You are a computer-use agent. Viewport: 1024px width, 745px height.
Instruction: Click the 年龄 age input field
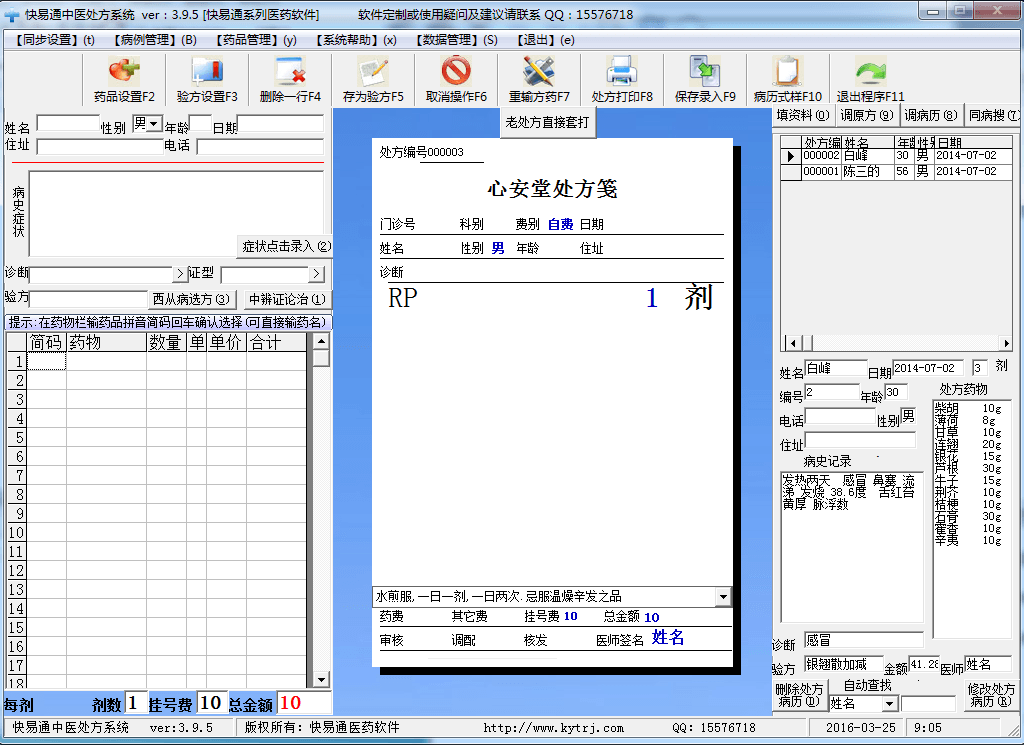tap(200, 123)
